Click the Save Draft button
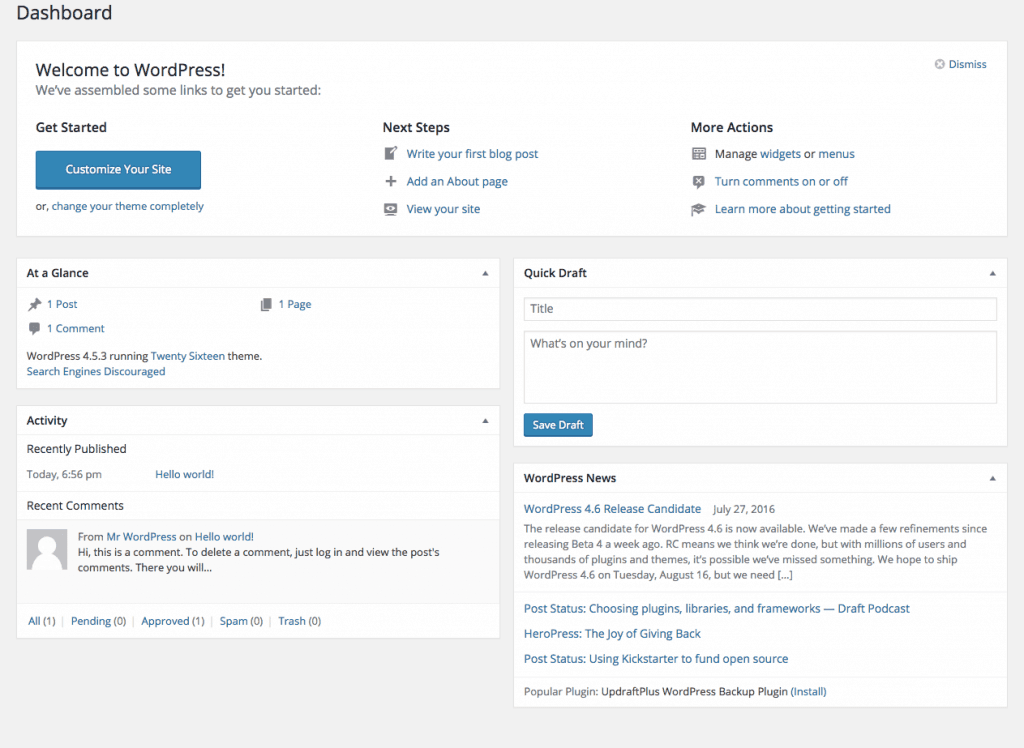 coord(557,424)
